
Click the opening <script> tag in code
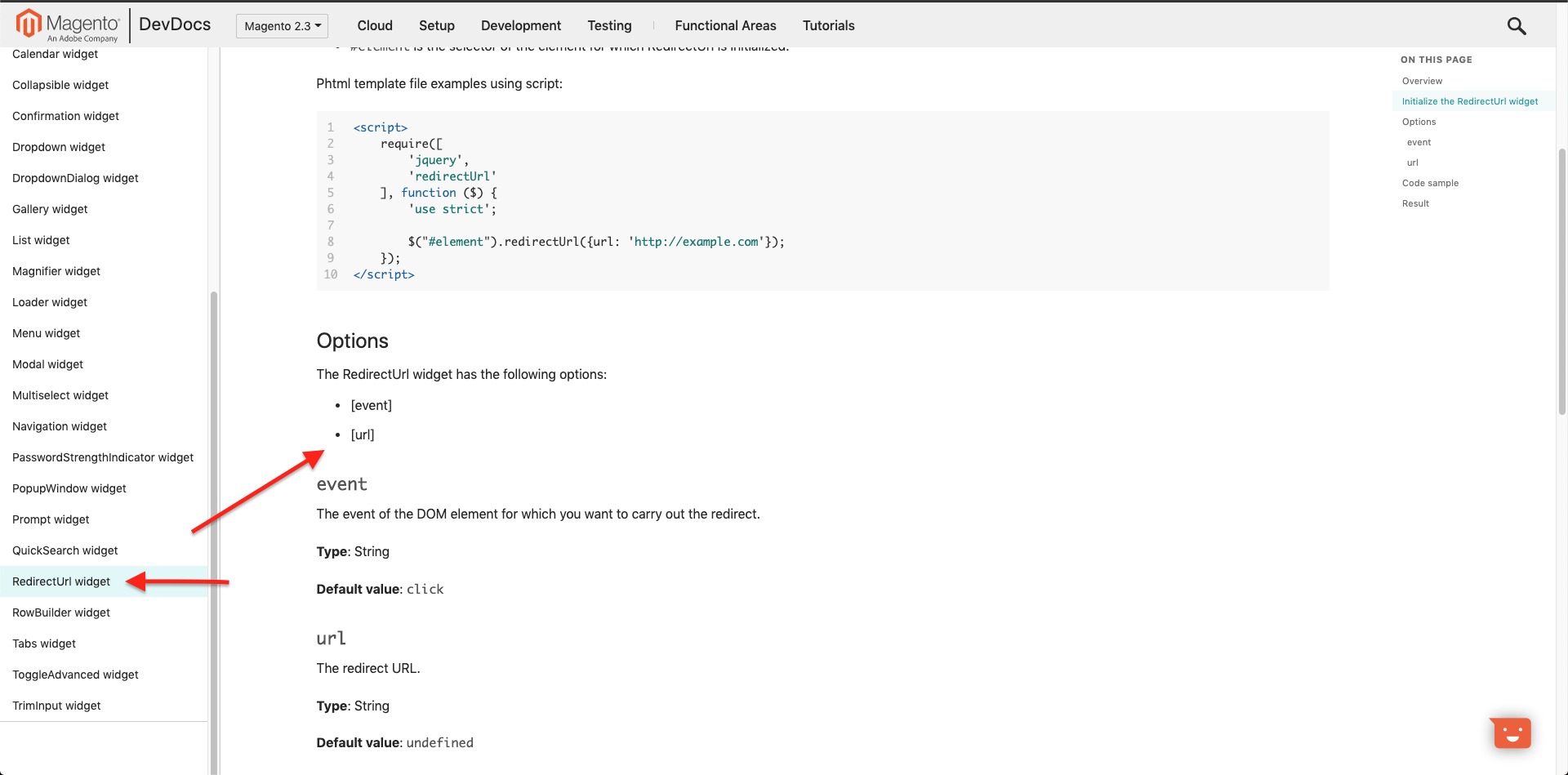(x=381, y=127)
